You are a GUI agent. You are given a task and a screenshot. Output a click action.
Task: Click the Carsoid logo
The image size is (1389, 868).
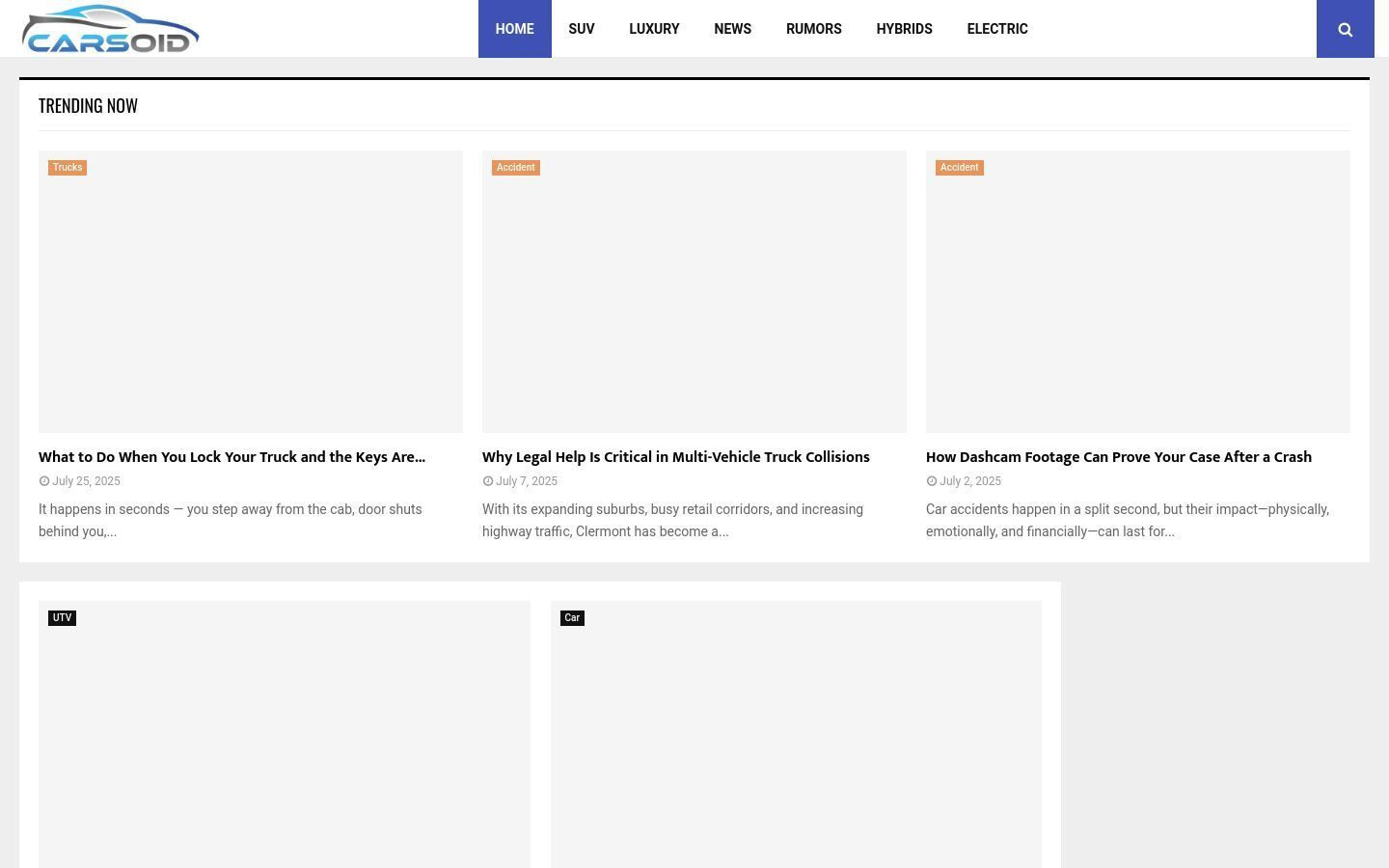point(110,29)
